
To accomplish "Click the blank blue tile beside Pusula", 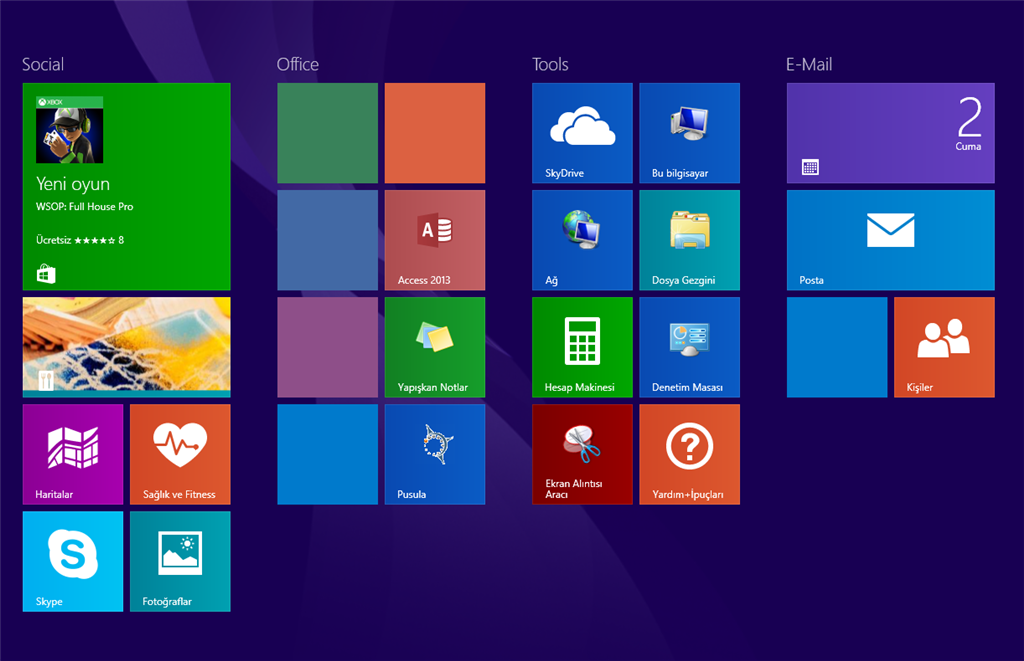I will coord(327,454).
